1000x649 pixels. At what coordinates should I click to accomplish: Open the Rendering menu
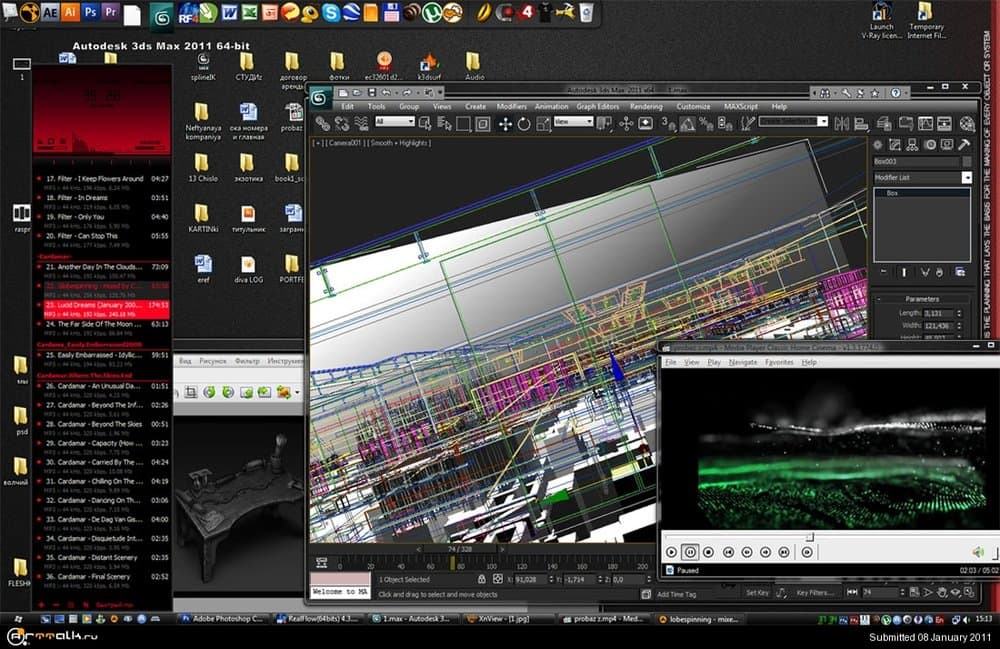645,106
